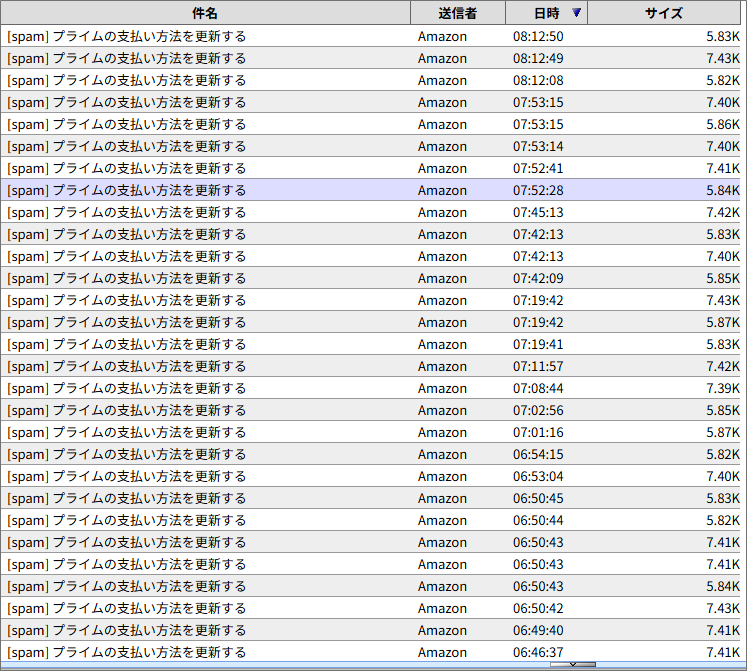Select the message received at 06:54:15
Screen dimensions: 747x671
[x=371, y=454]
